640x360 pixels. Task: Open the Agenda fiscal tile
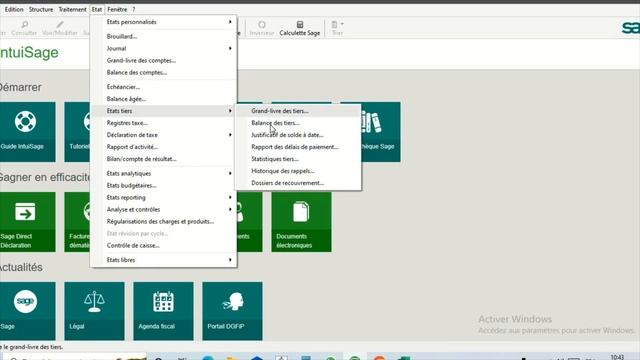click(163, 311)
